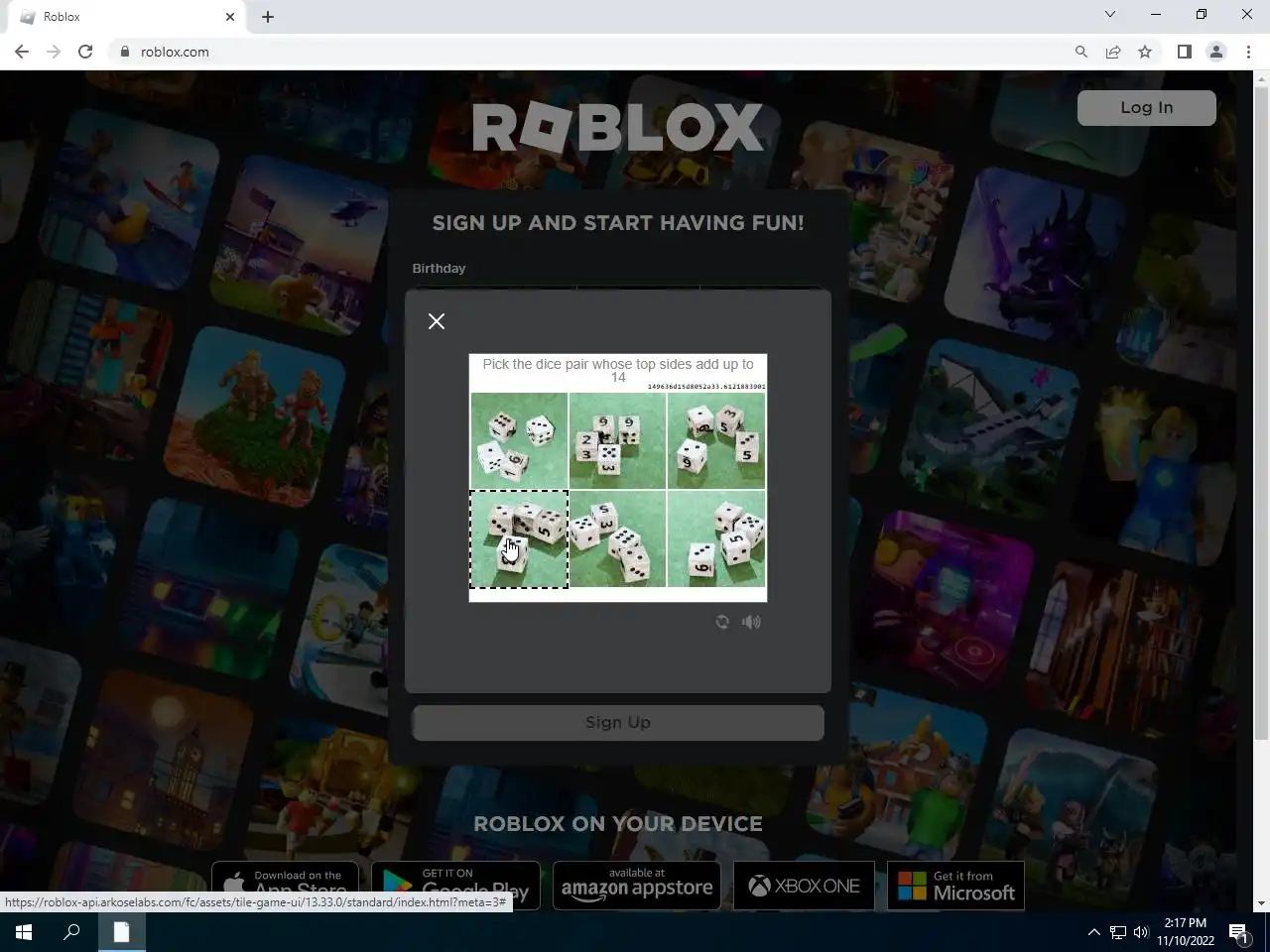
Task: Open the Log In page
Action: (1146, 108)
